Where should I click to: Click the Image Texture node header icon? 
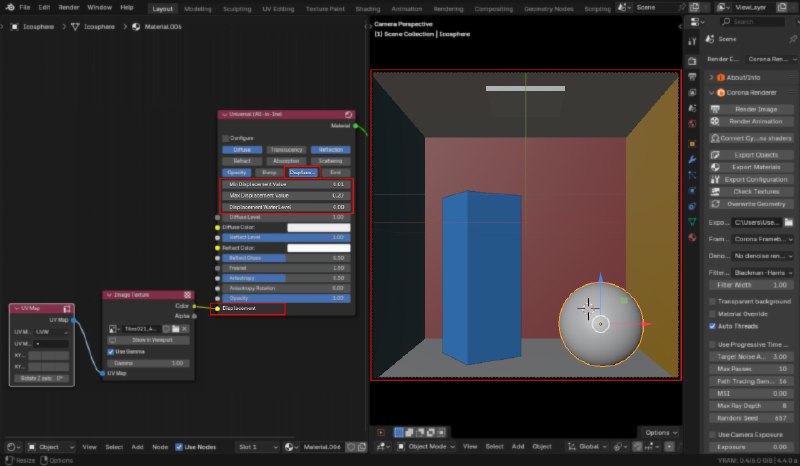(x=187, y=295)
